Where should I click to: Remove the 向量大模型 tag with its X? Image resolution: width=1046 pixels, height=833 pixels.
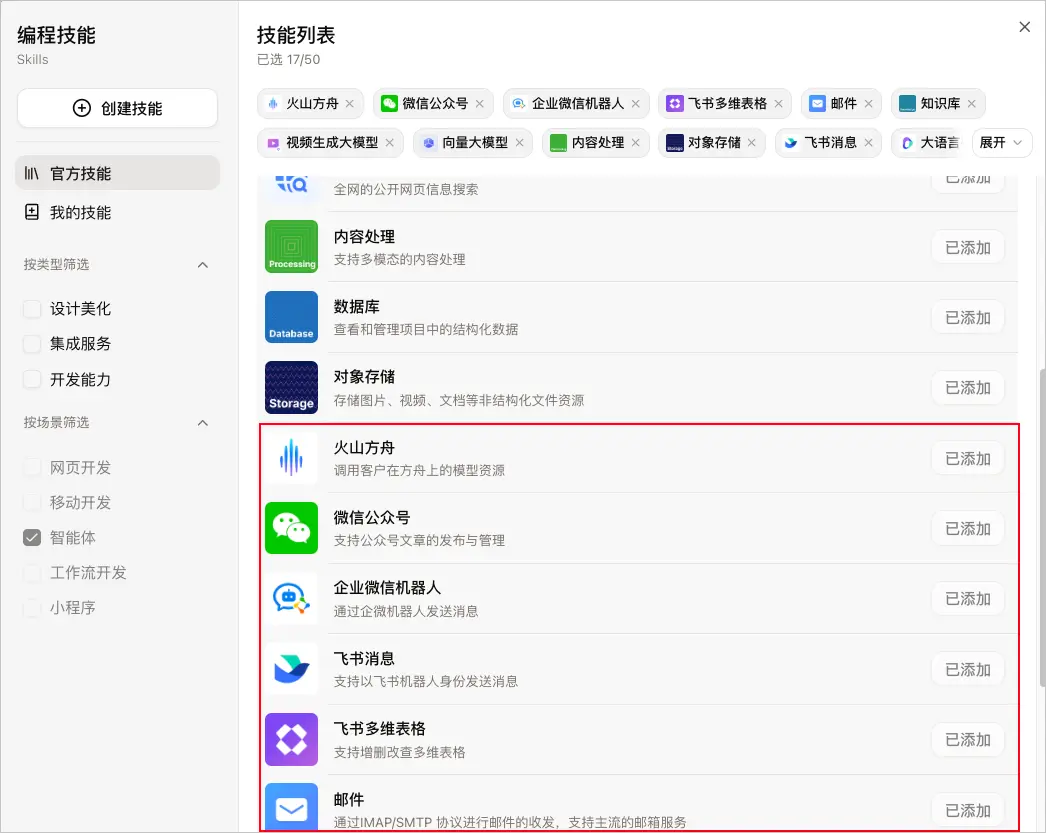tap(520, 143)
